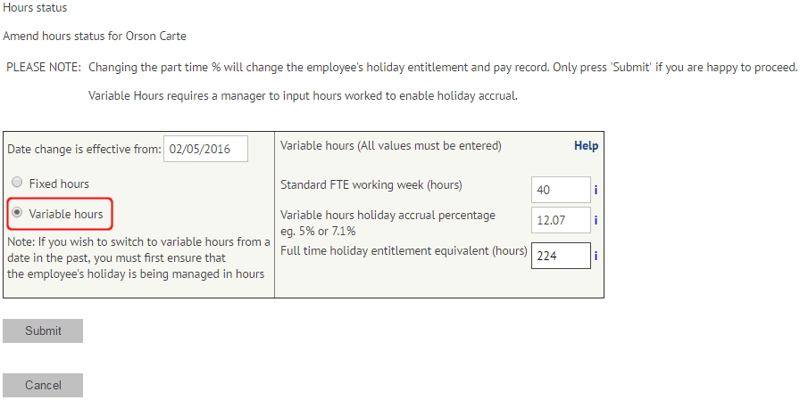The image size is (800, 400).
Task: Click the Standard FTE hours field showing 40
Action: click(561, 190)
